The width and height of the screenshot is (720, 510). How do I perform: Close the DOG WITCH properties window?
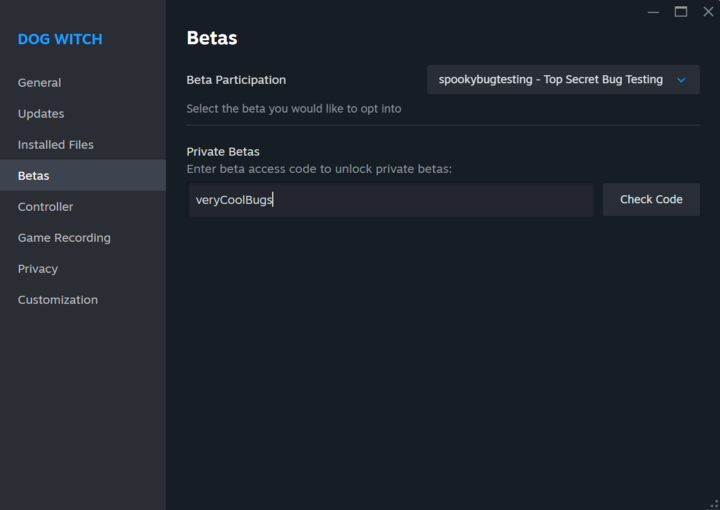[x=708, y=12]
